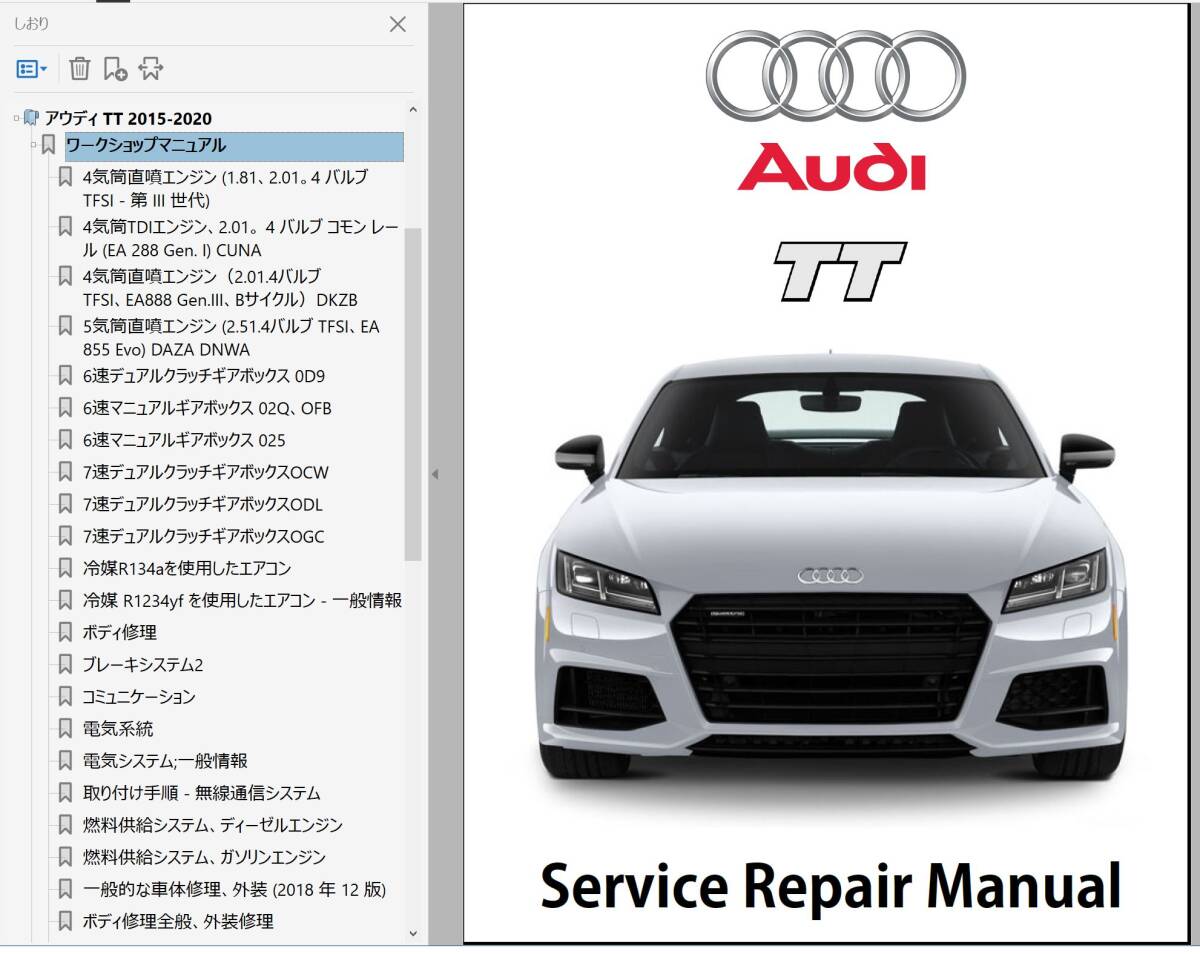
Task: Close the bookmarks panel with the X
Action: [x=397, y=25]
